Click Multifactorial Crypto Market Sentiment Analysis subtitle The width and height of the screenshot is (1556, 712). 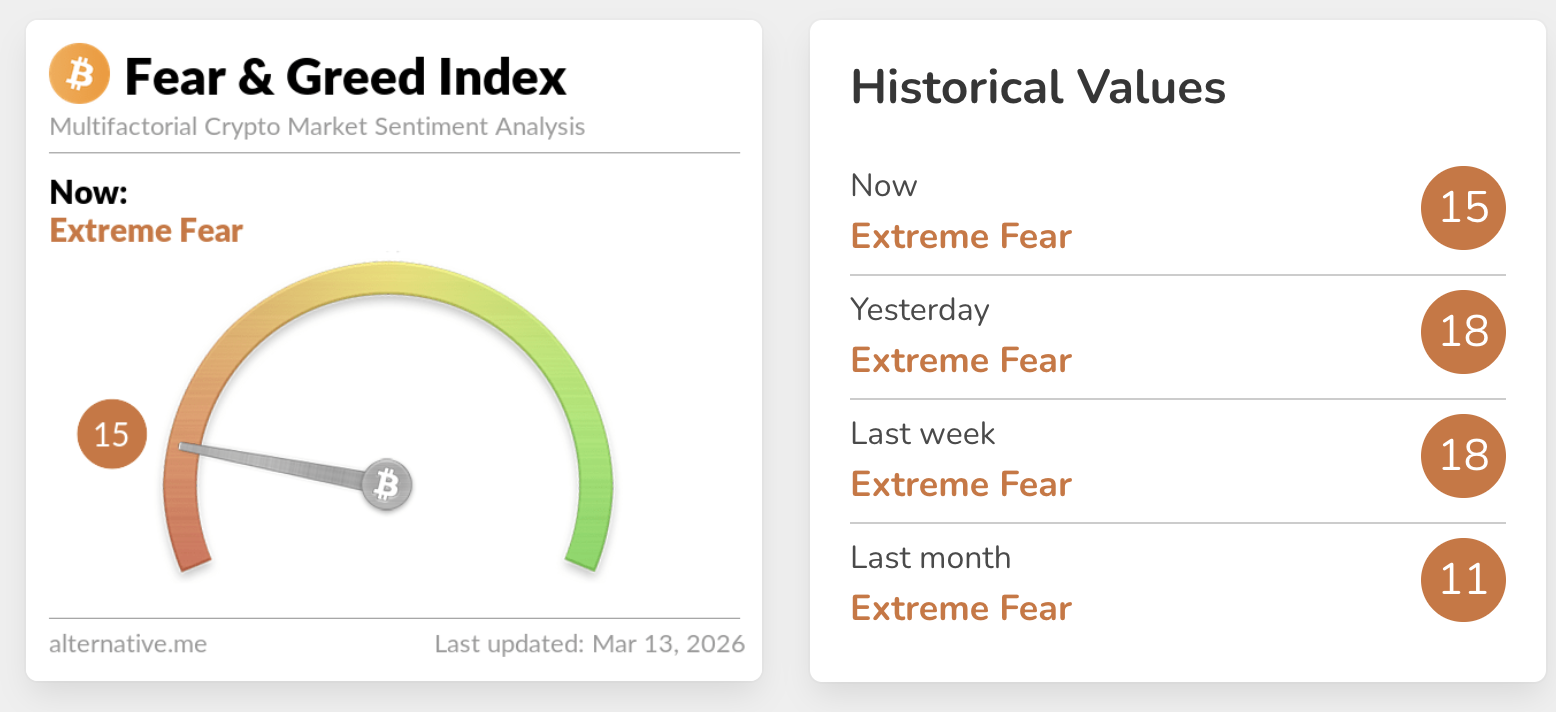click(317, 127)
